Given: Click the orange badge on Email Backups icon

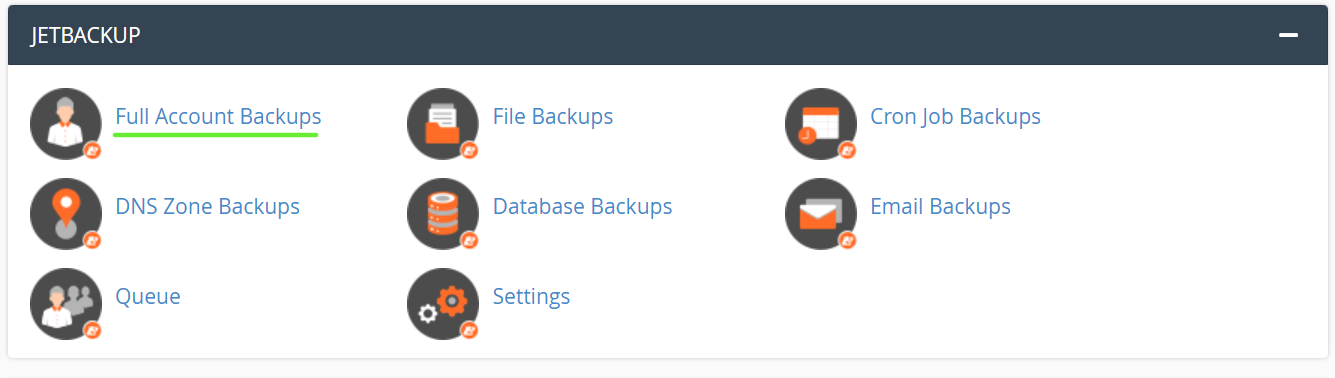Looking at the screenshot, I should [847, 240].
